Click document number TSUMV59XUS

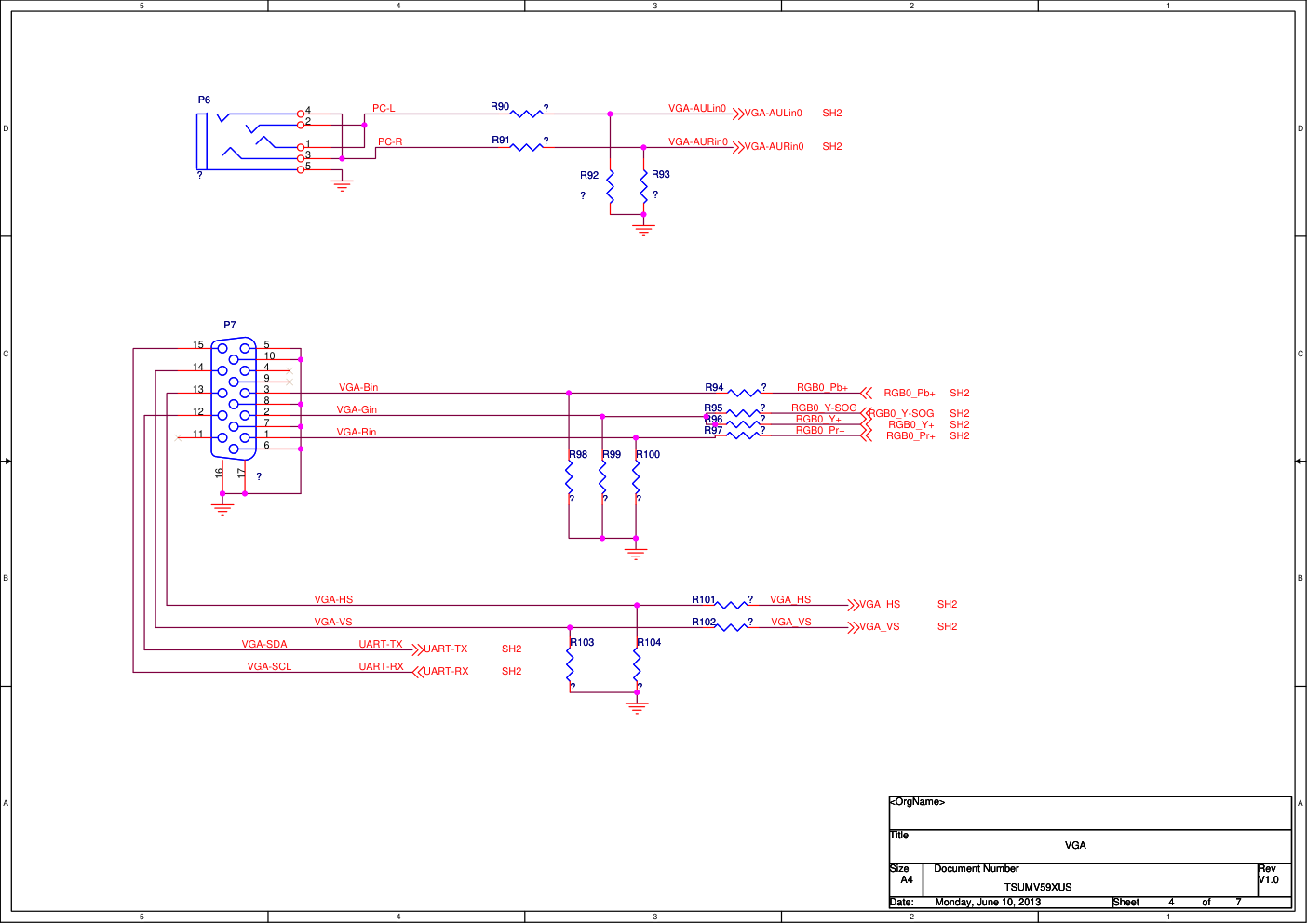coord(1038,888)
